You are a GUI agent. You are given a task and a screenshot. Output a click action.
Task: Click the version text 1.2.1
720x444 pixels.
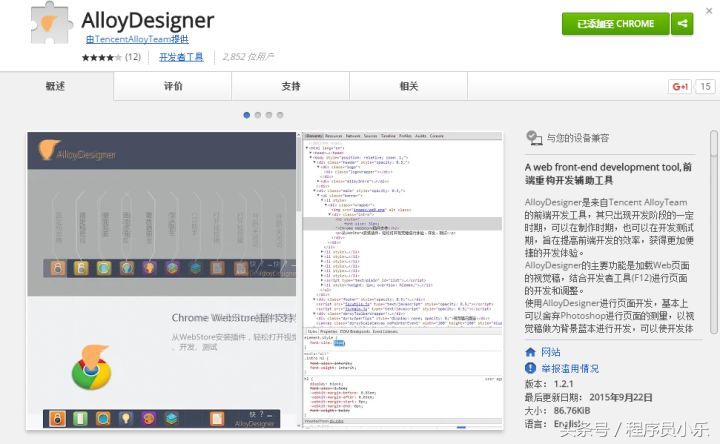point(563,384)
